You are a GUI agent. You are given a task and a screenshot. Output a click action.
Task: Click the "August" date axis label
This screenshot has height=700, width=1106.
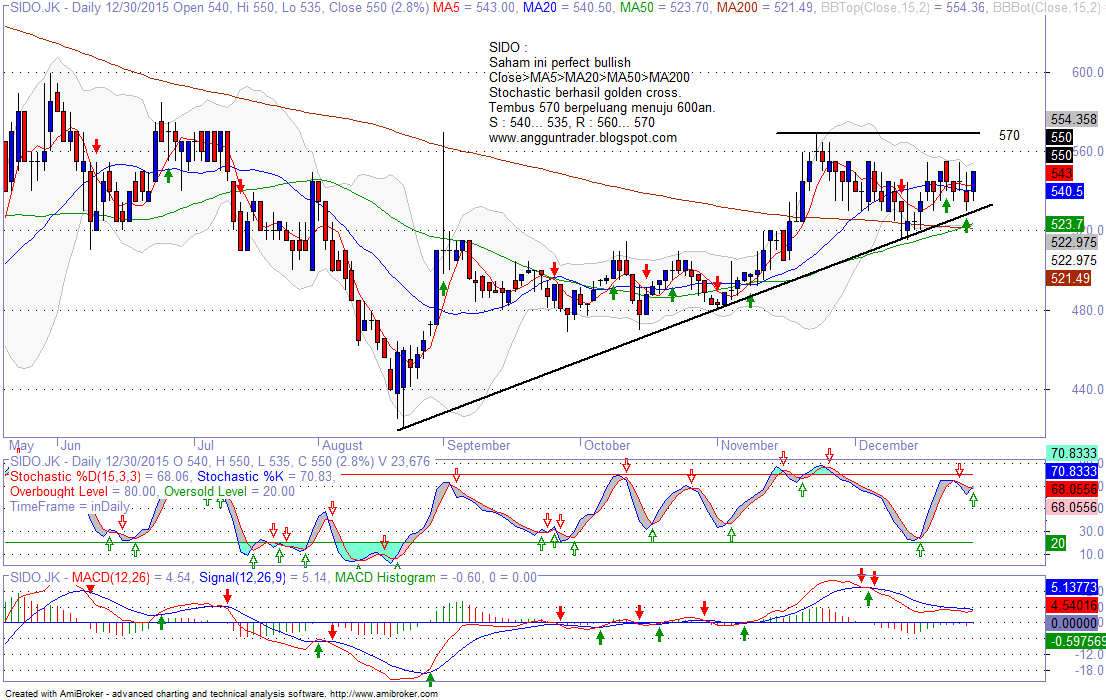[x=342, y=445]
